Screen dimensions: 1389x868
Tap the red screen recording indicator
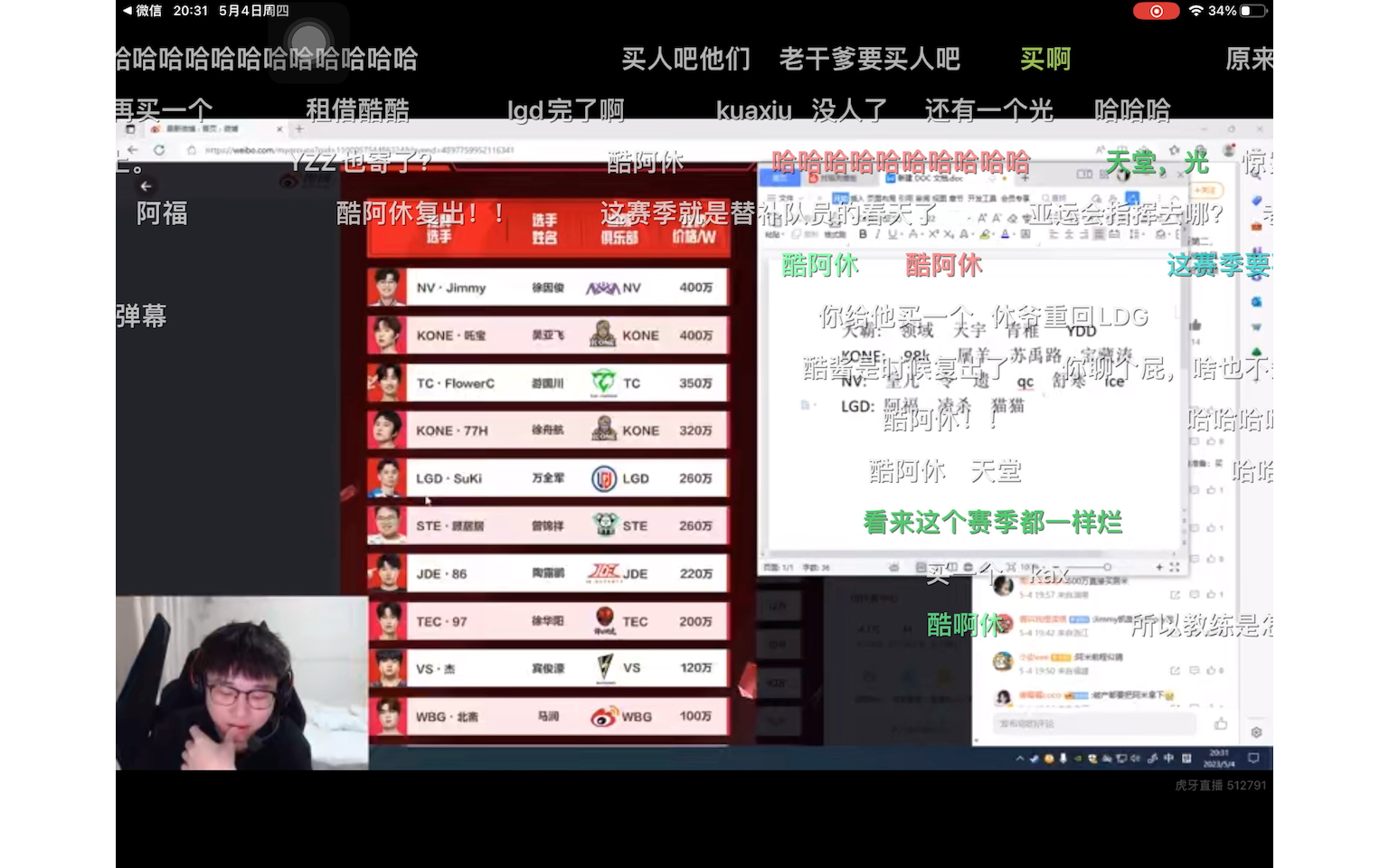click(1156, 11)
